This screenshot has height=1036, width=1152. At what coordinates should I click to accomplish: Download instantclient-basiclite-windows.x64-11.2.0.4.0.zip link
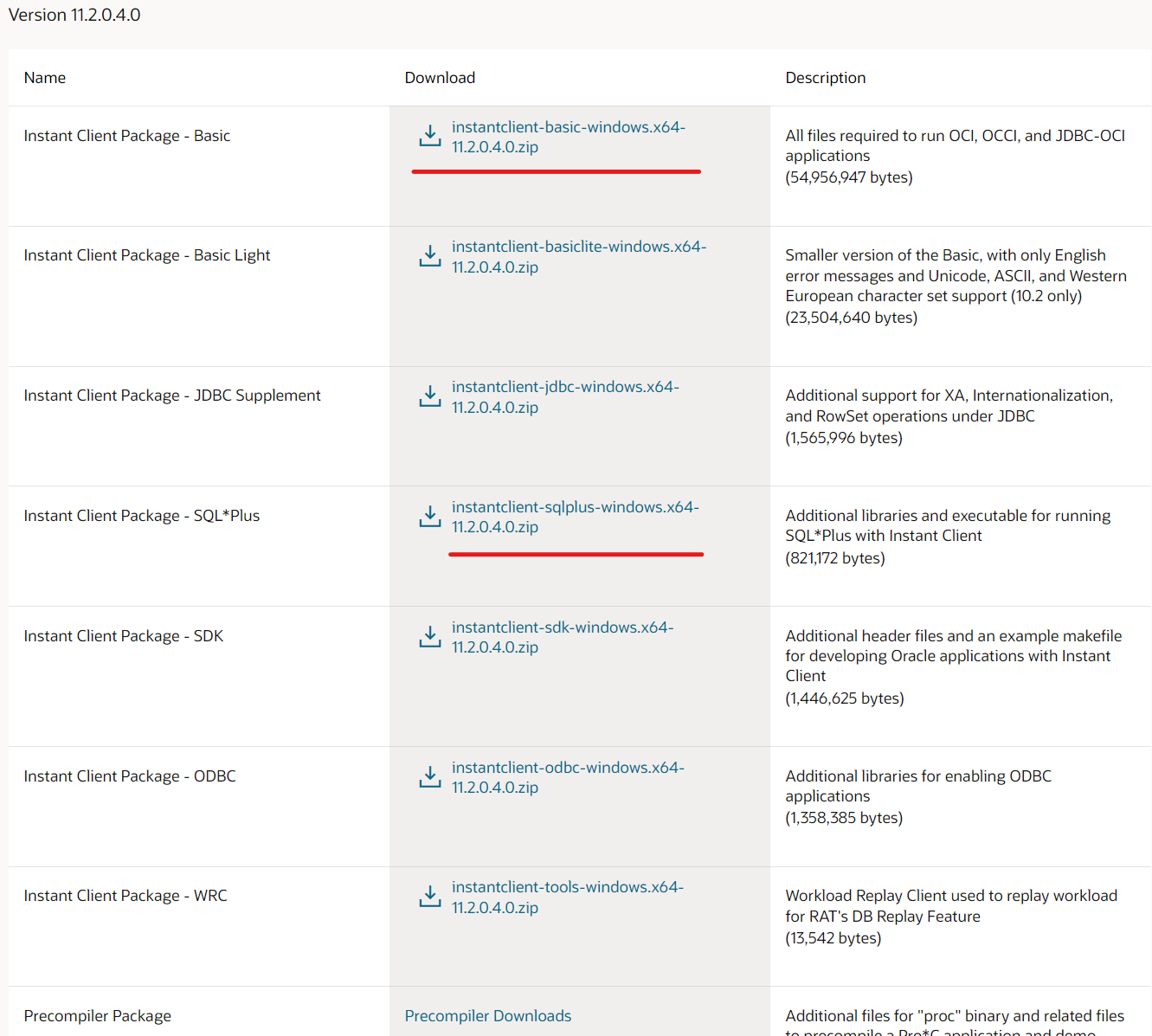579,257
